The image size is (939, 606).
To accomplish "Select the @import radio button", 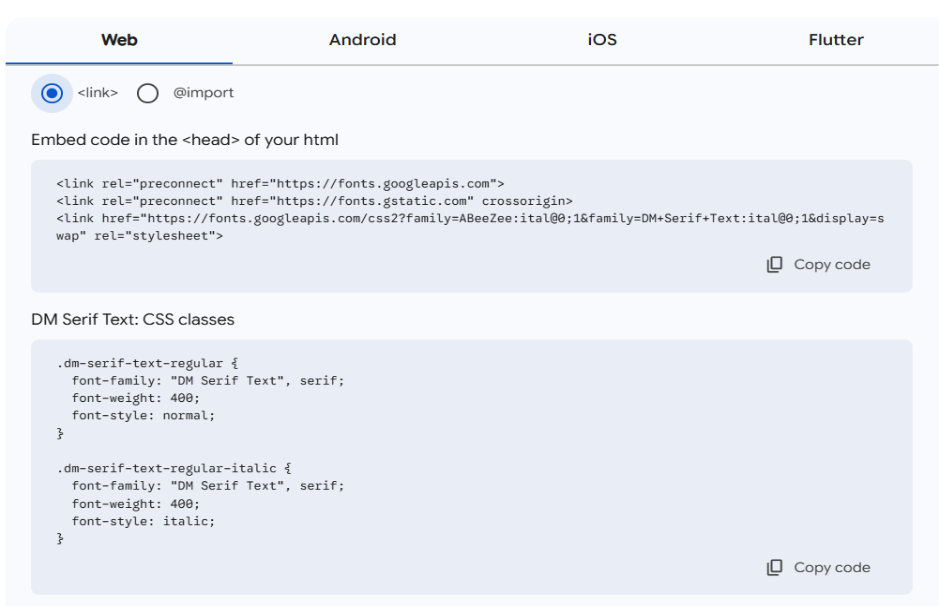I will tap(147, 93).
